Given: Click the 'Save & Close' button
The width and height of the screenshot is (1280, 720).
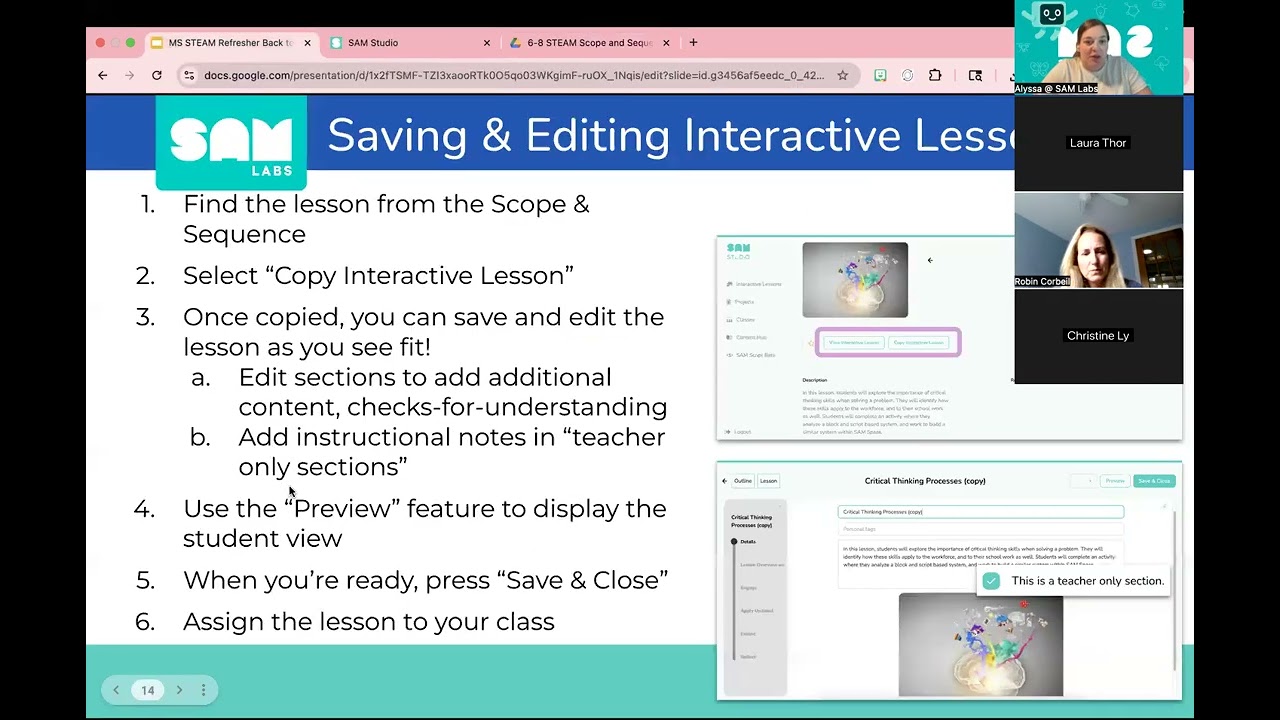Looking at the screenshot, I should pos(1154,481).
